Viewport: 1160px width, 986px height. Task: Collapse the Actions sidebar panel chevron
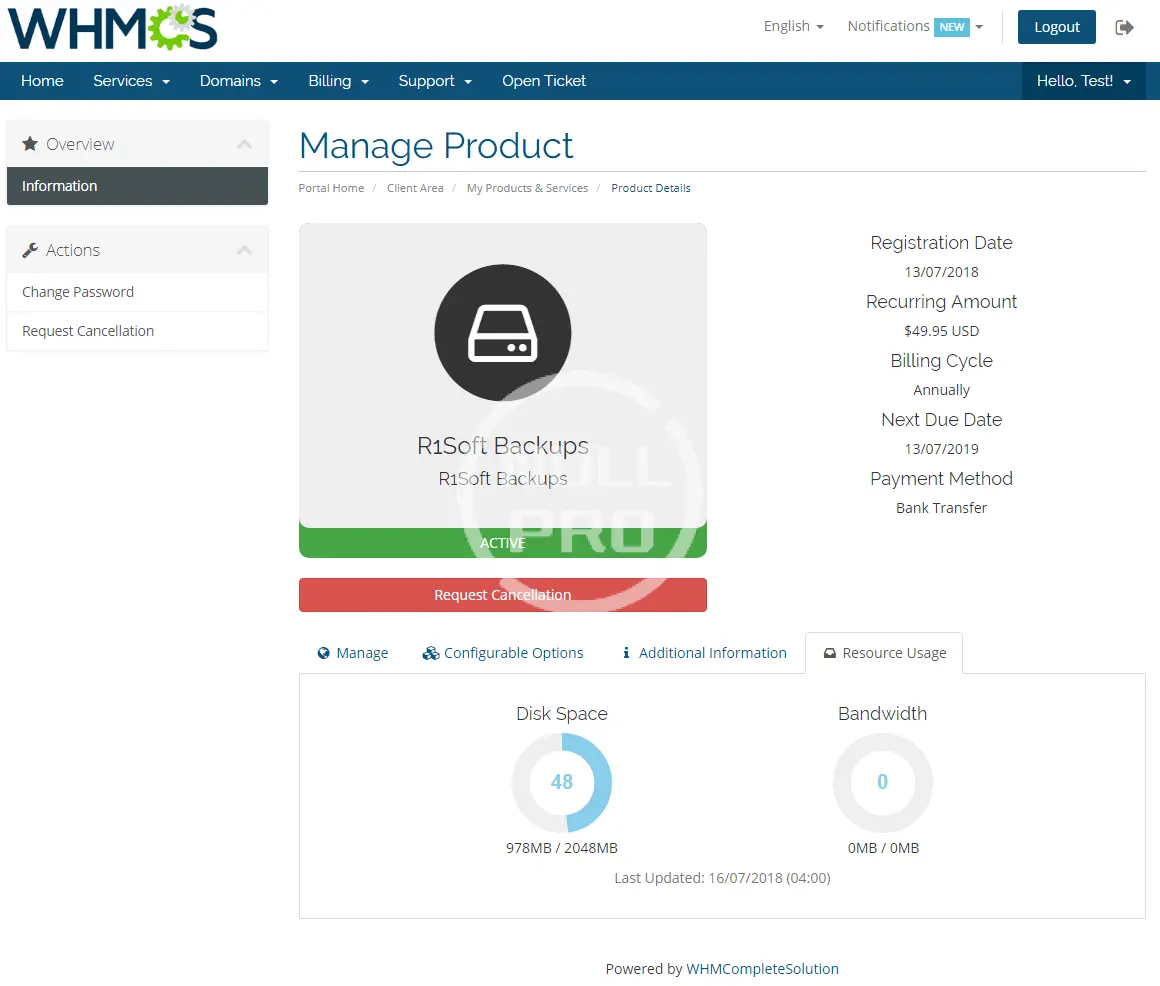click(244, 250)
